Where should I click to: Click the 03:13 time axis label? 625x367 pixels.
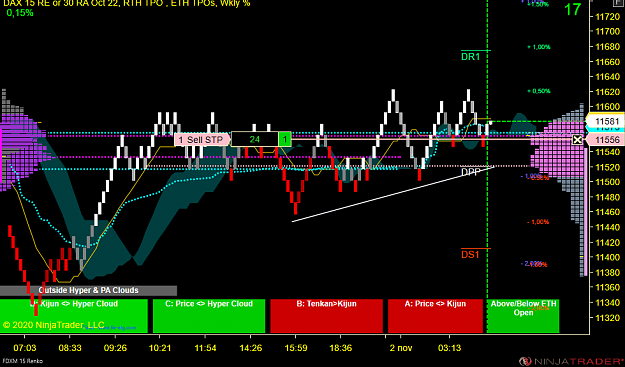coord(450,348)
